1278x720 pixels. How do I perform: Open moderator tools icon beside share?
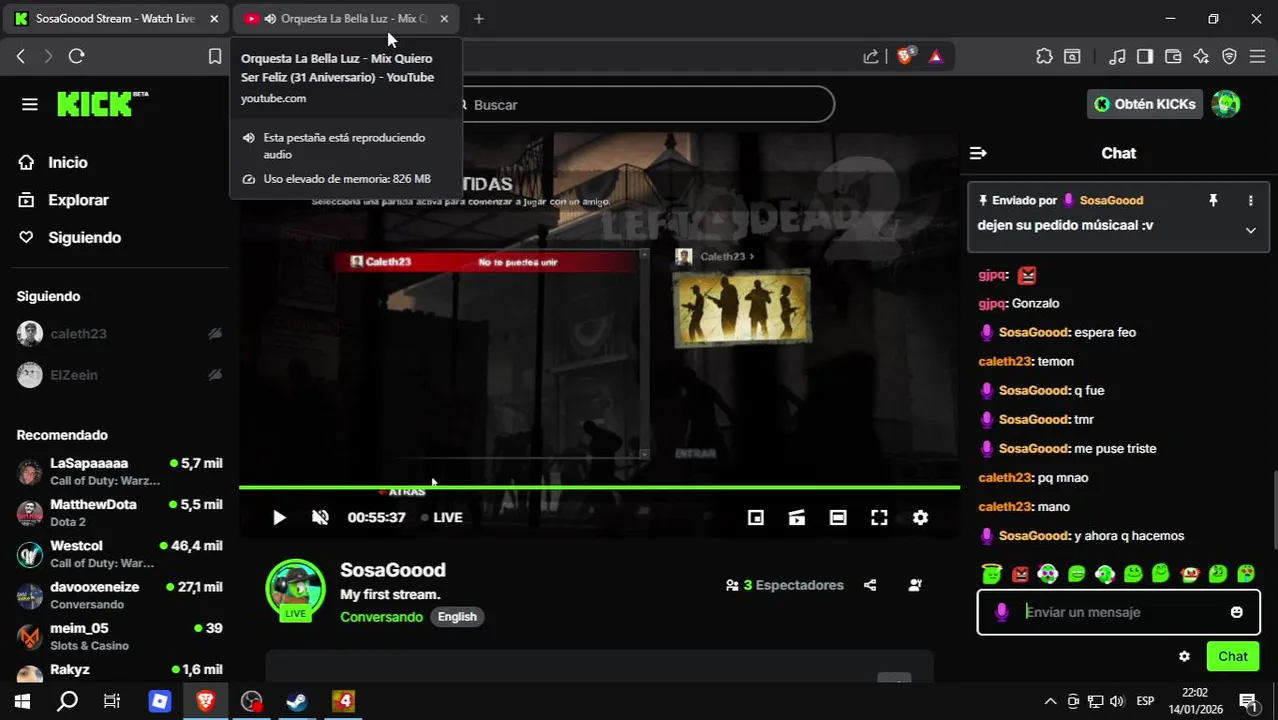(x=915, y=585)
